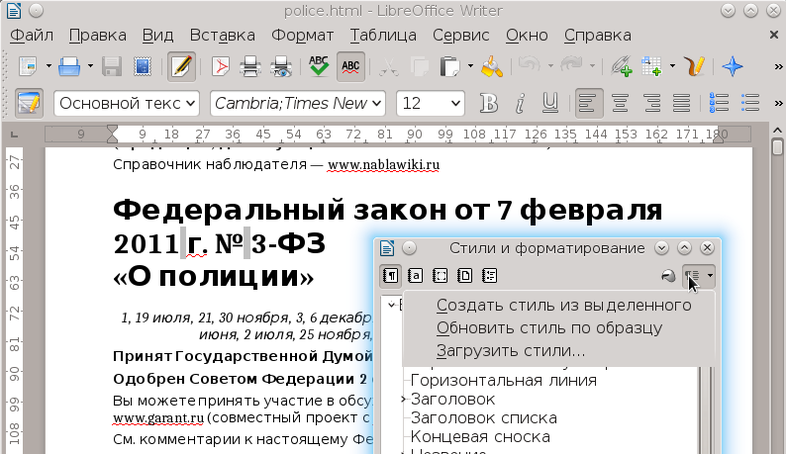Click the Save As icon

click(142, 66)
